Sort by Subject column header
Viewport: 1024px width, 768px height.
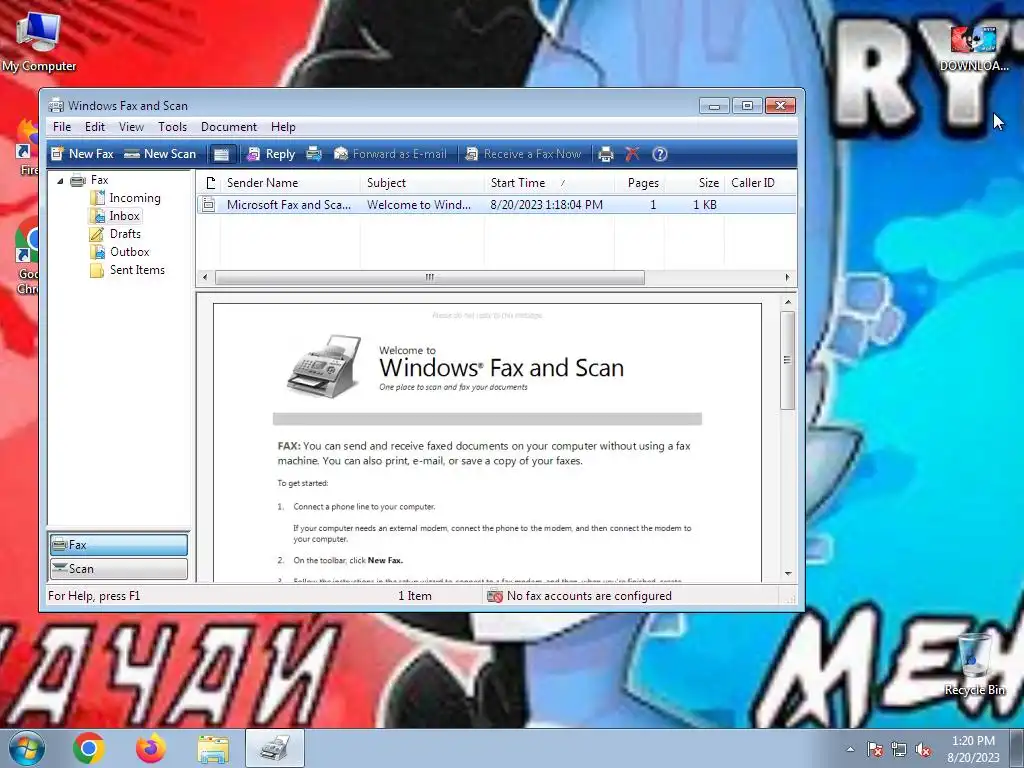(x=422, y=183)
